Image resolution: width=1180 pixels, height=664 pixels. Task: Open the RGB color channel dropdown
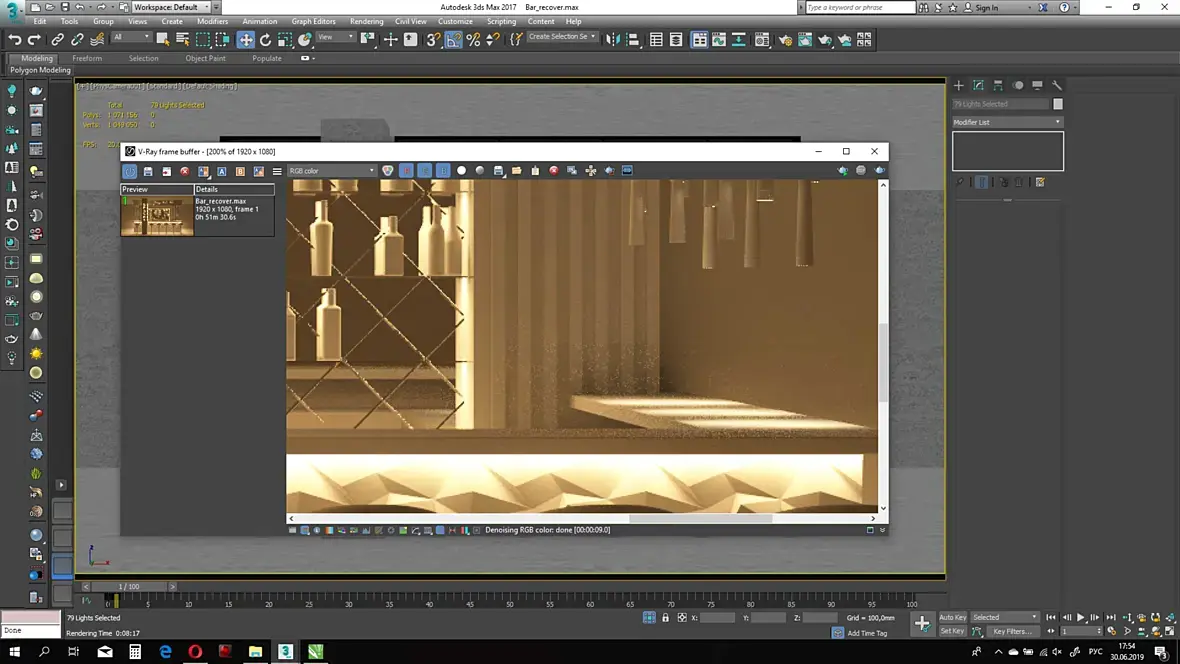click(x=332, y=171)
